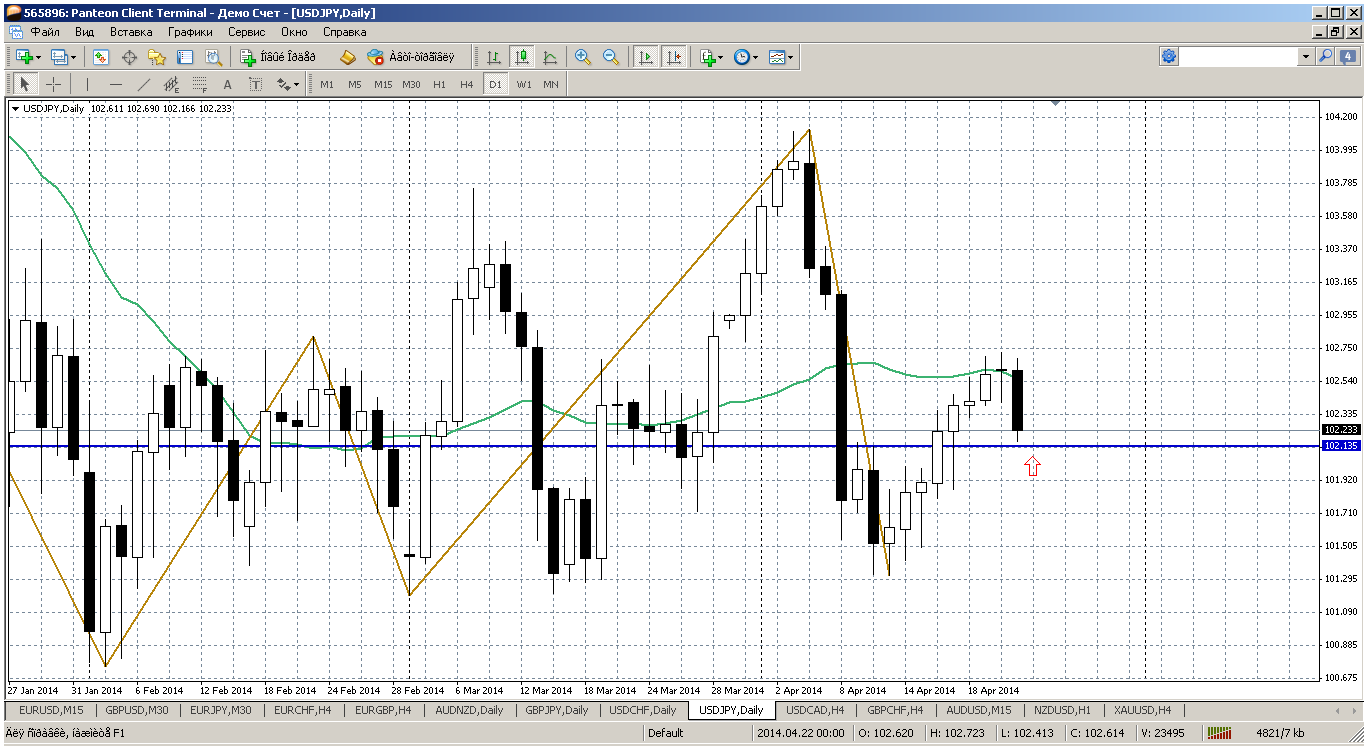Open the Справка menu
Viewport: 1368px width, 746px height.
345,32
